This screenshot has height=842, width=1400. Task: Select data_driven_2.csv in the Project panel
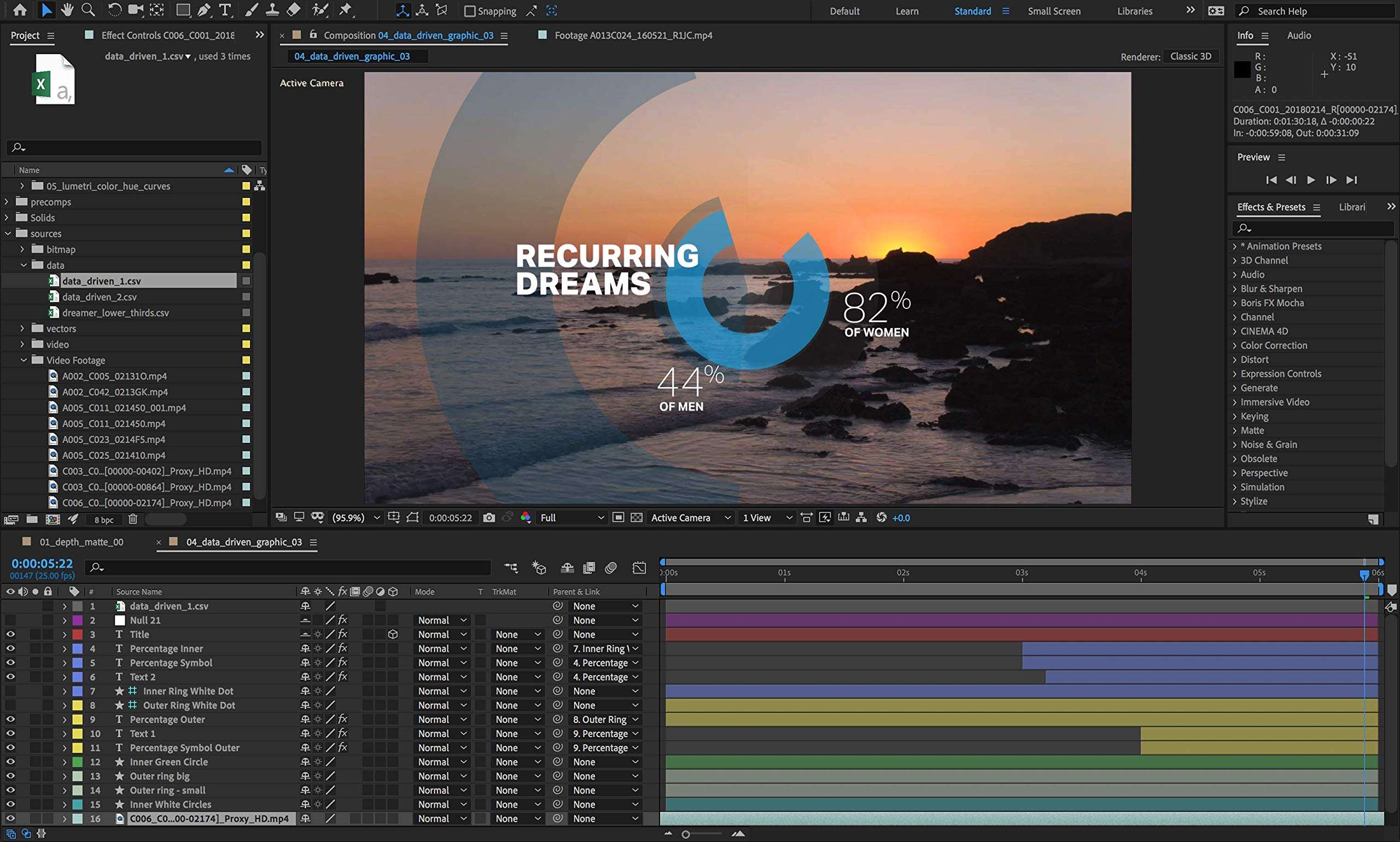[x=100, y=296]
